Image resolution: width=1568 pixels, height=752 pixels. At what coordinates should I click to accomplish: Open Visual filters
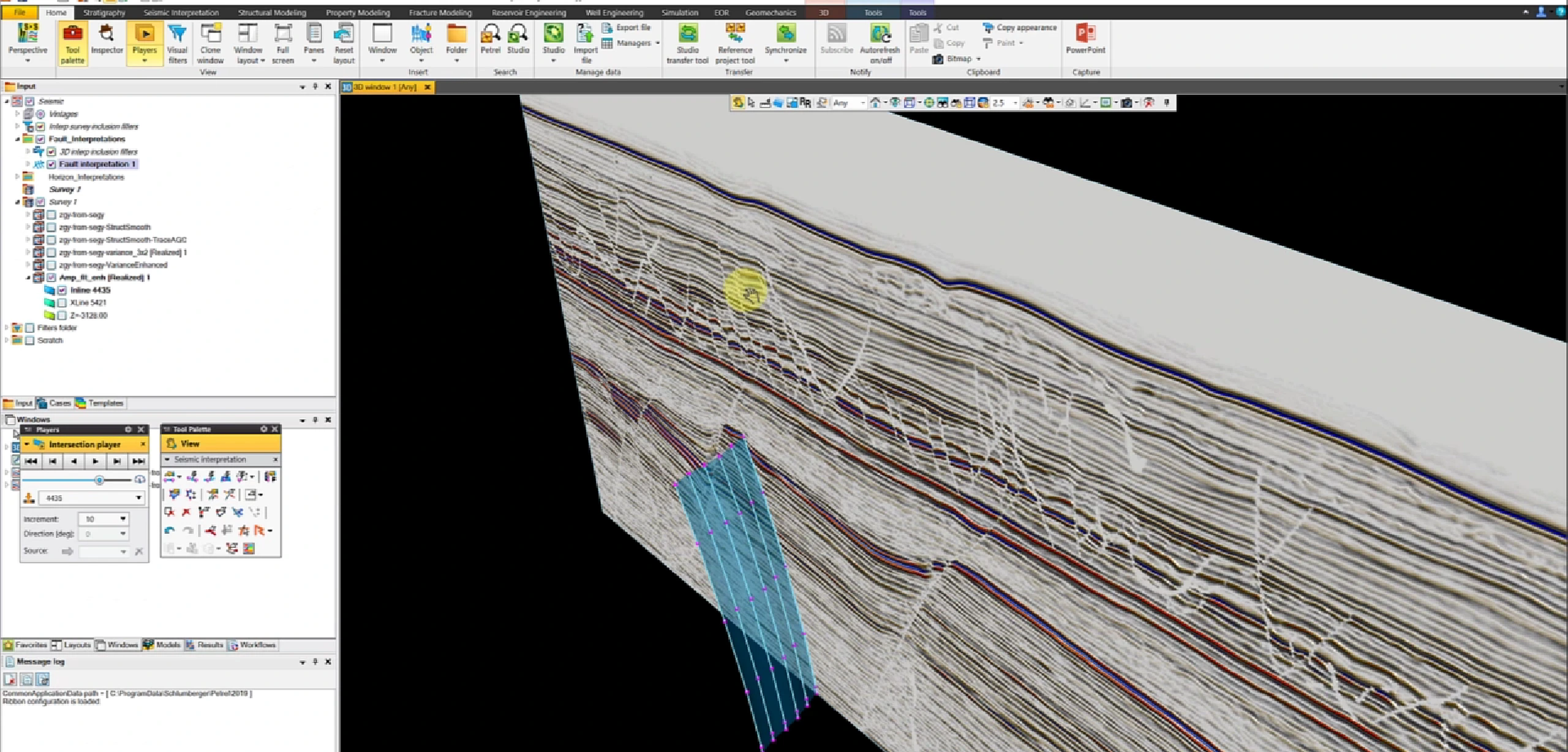pos(177,43)
